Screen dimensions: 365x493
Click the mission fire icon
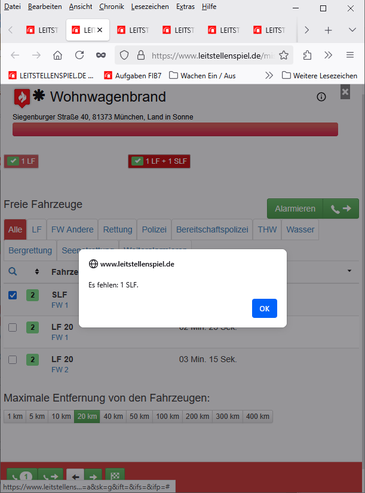pos(22,98)
